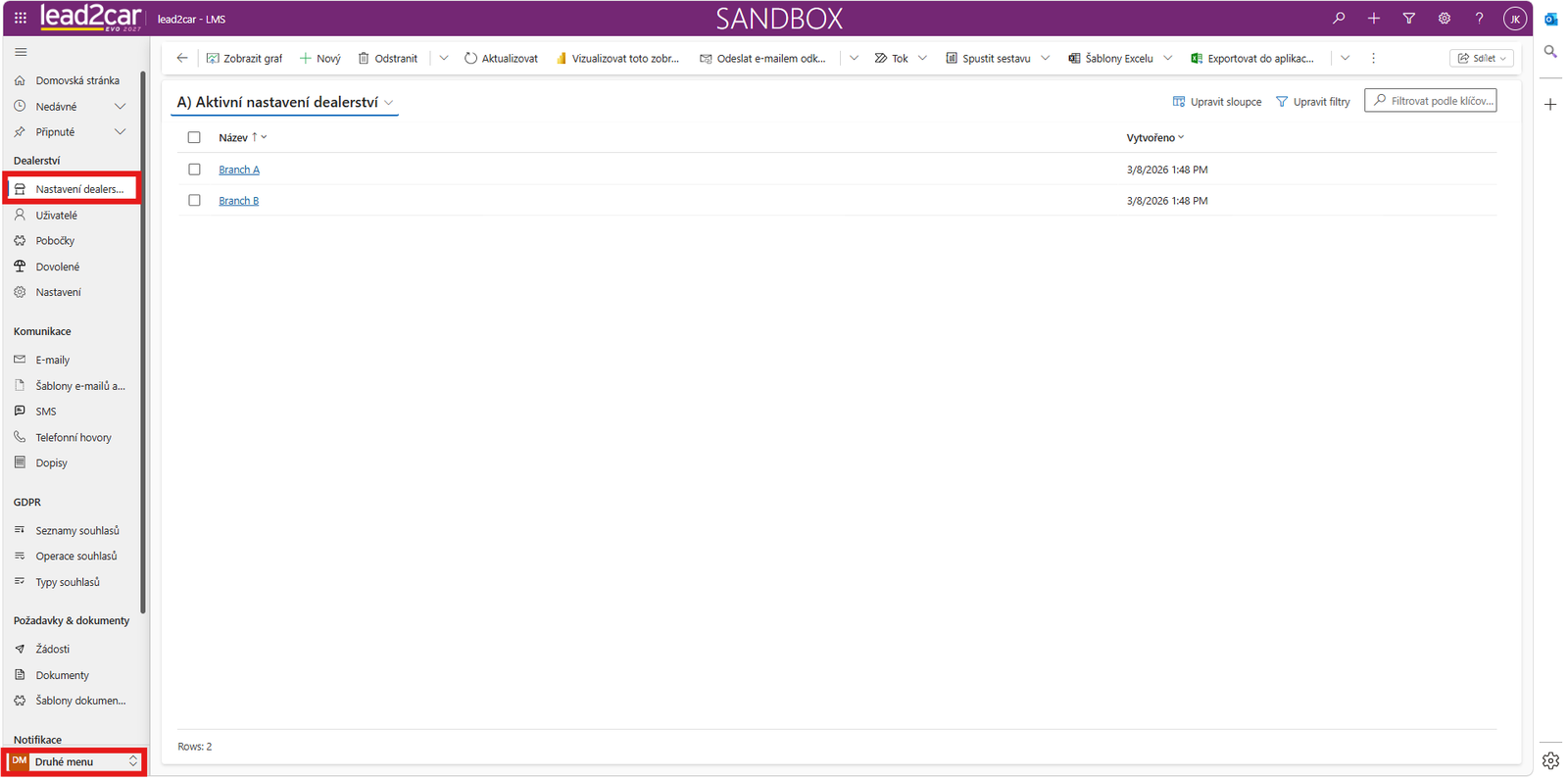The height and width of the screenshot is (778, 1568).
Task: Go back with the left arrow
Action: [x=182, y=58]
